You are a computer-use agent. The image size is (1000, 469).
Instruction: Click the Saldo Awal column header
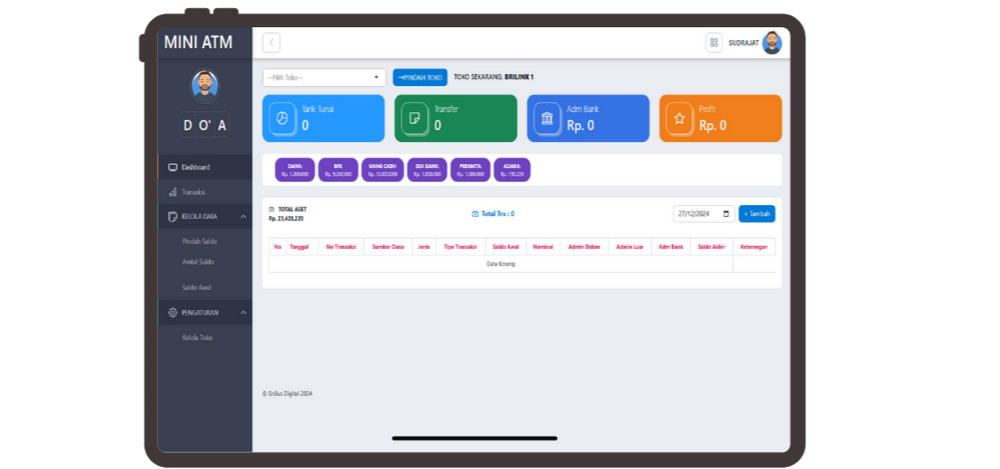506,246
